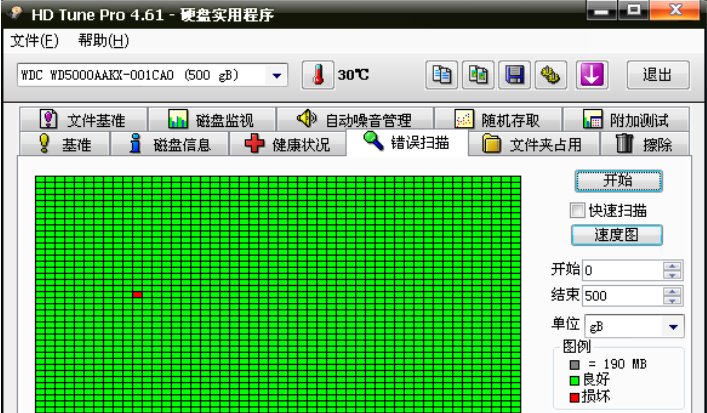This screenshot has width=707, height=413.
Task: Select the 随机存取 tab
Action: 498,119
